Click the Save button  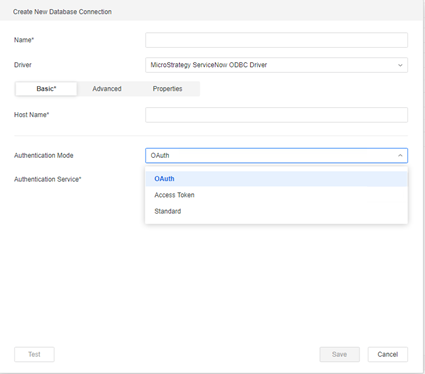(339, 354)
